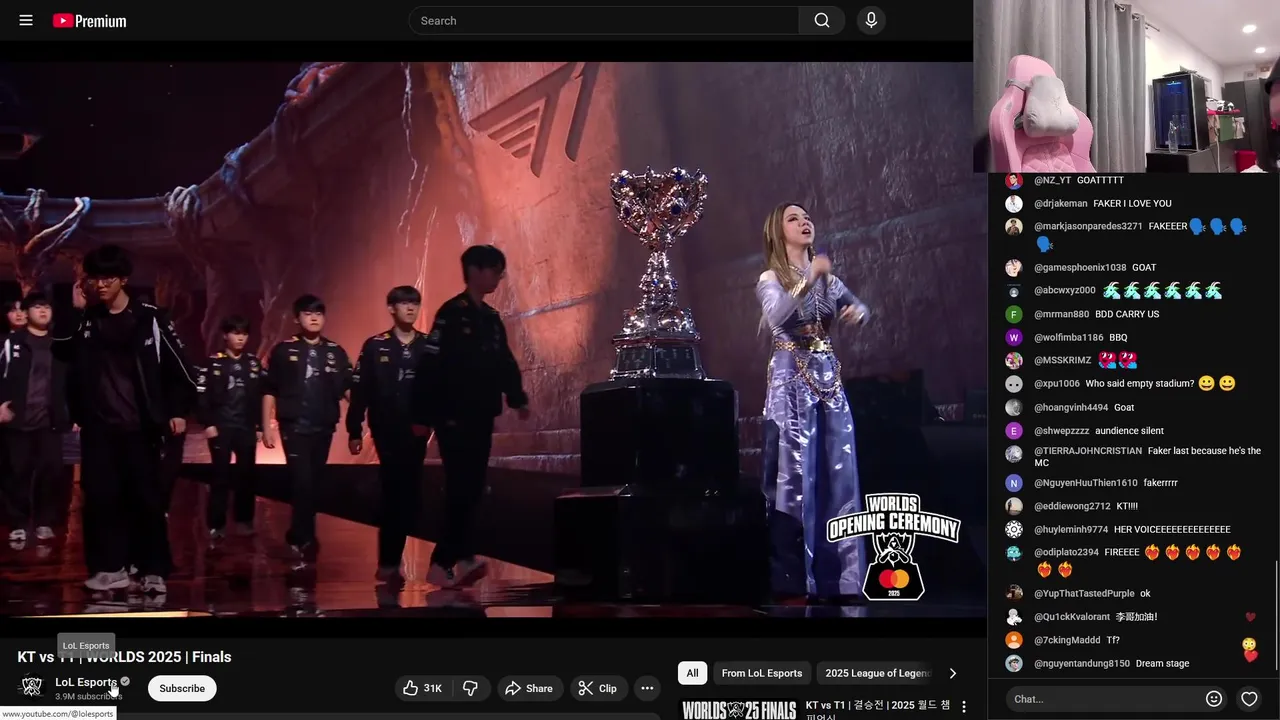Open @wolfimba1186 chat avatar

click(1014, 338)
